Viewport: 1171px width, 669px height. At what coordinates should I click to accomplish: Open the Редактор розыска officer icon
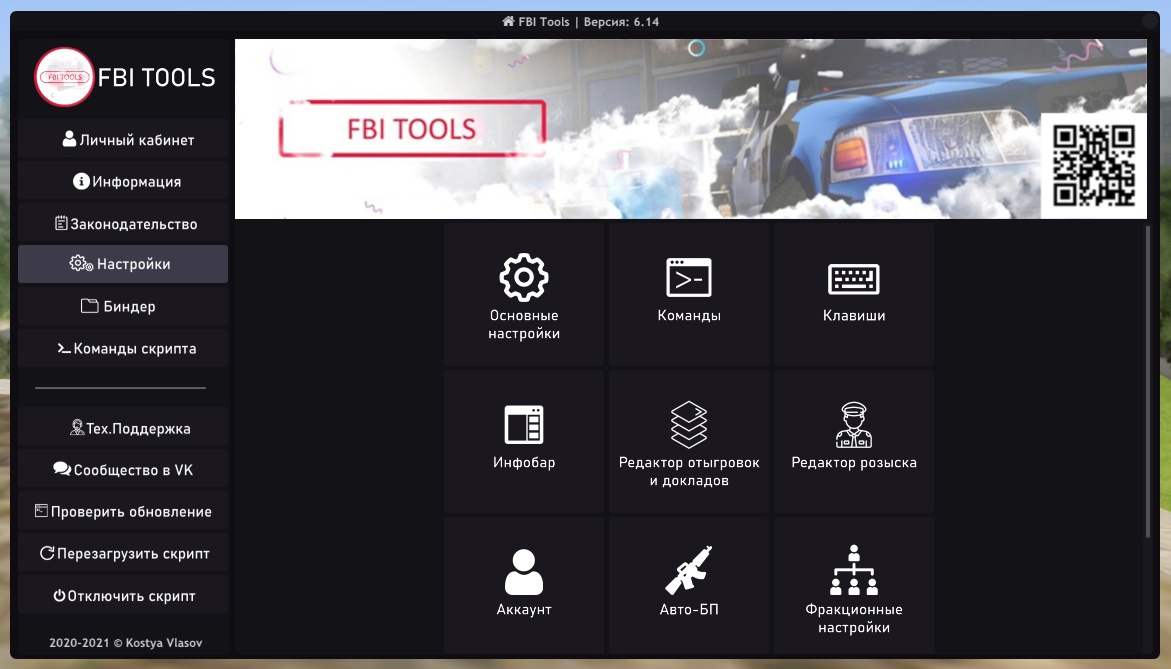[x=854, y=425]
